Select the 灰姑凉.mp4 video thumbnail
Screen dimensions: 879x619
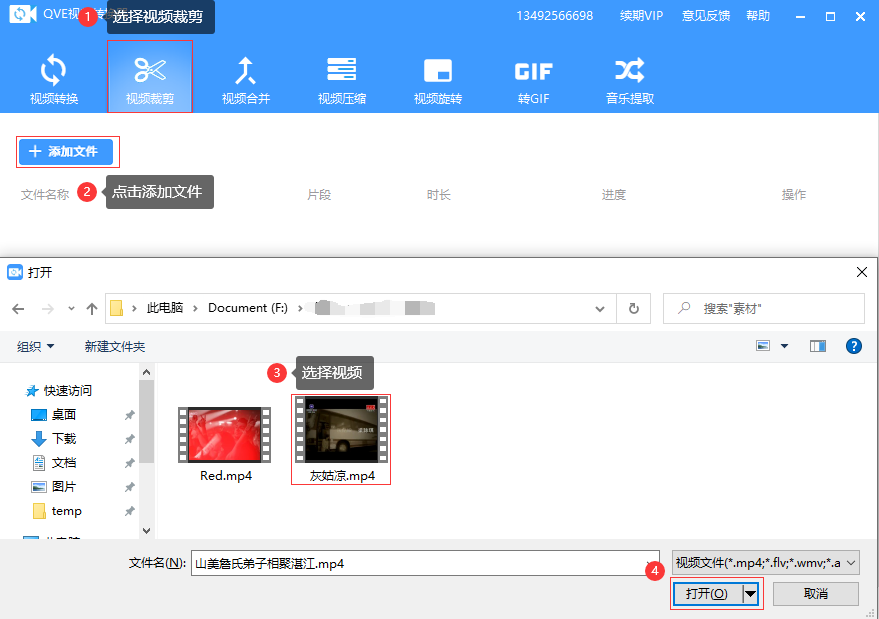pyautogui.click(x=341, y=429)
